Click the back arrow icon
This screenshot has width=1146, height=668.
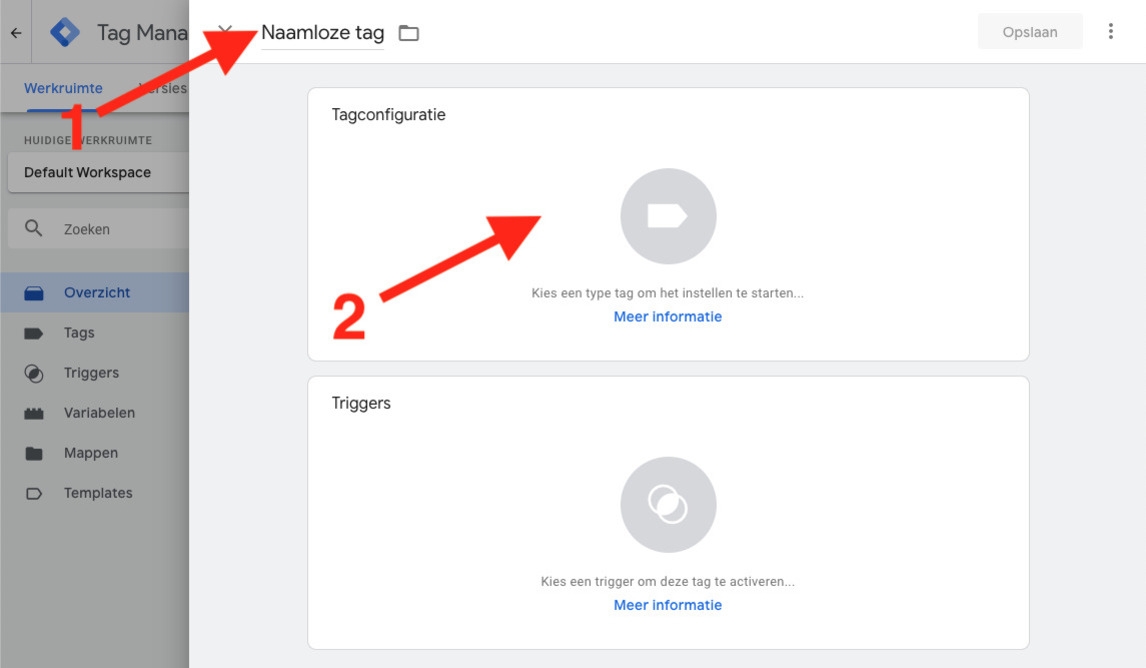coord(16,33)
